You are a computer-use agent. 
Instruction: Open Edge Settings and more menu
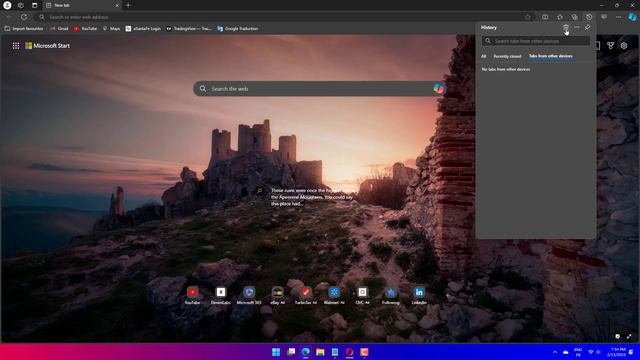[618, 17]
